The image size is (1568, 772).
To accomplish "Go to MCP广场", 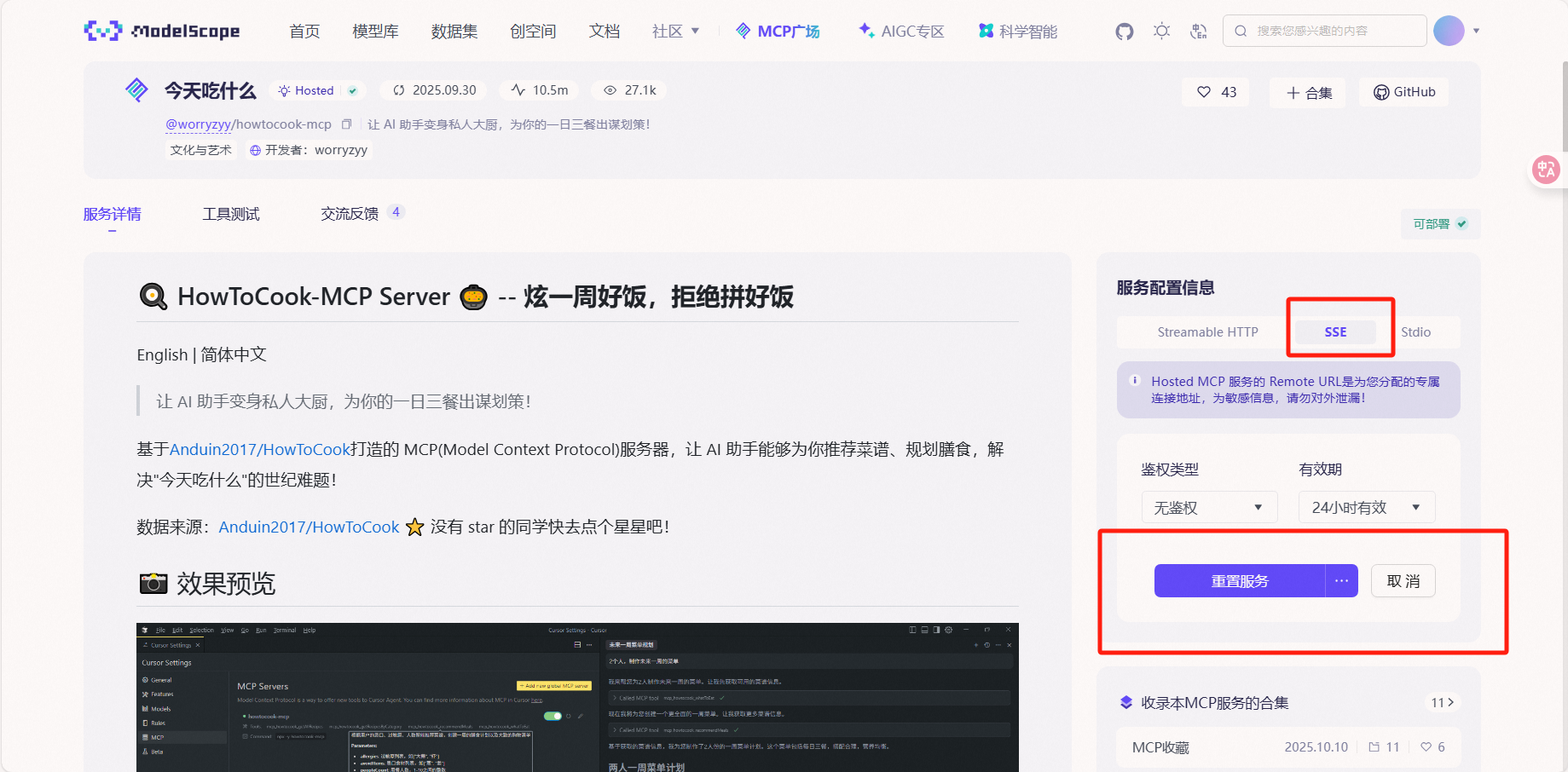I will (778, 32).
